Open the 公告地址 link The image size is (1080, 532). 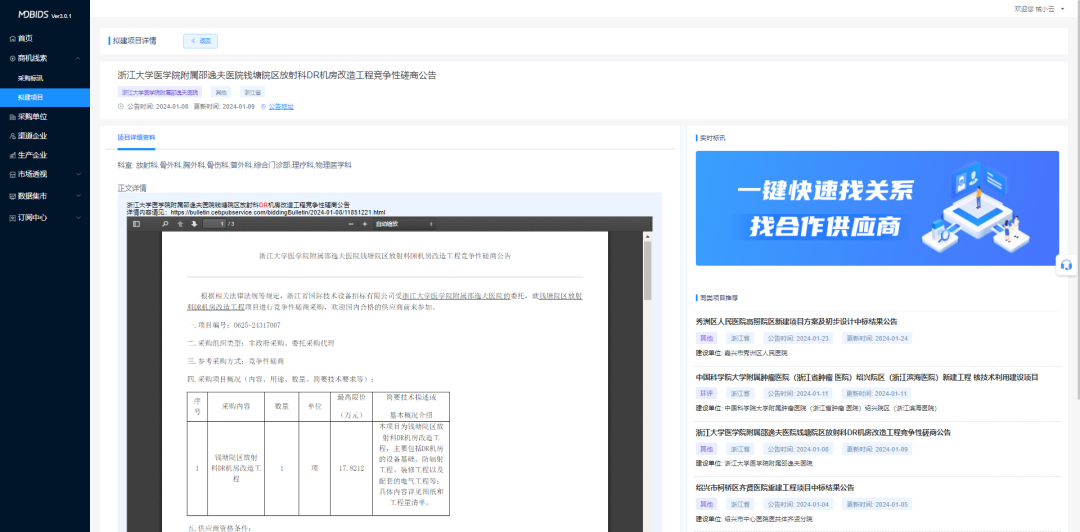tap(280, 106)
